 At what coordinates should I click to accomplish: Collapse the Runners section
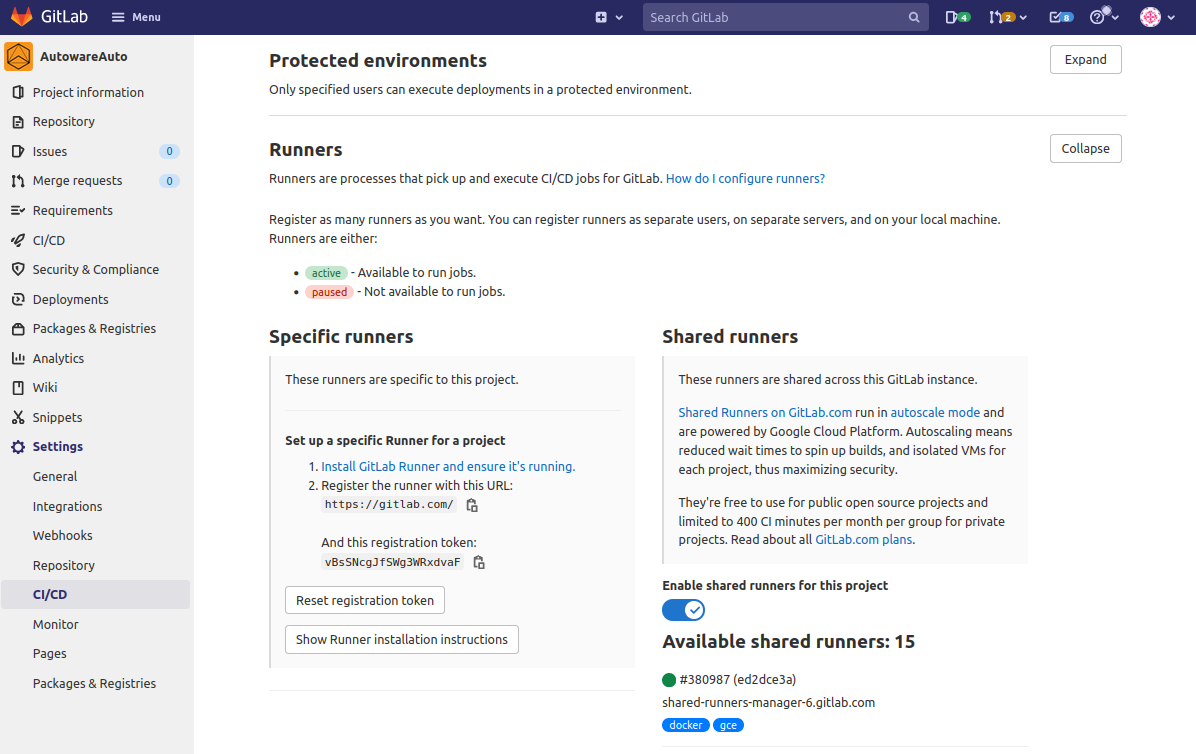[1085, 149]
